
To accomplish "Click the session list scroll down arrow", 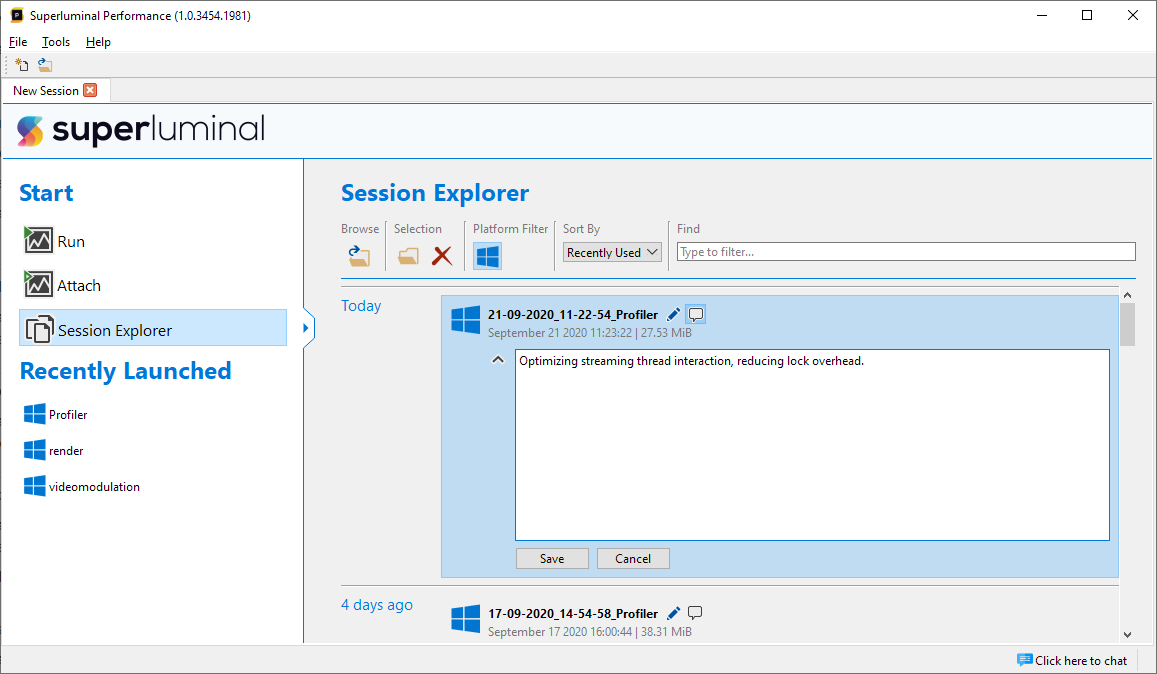I will coord(1127,634).
